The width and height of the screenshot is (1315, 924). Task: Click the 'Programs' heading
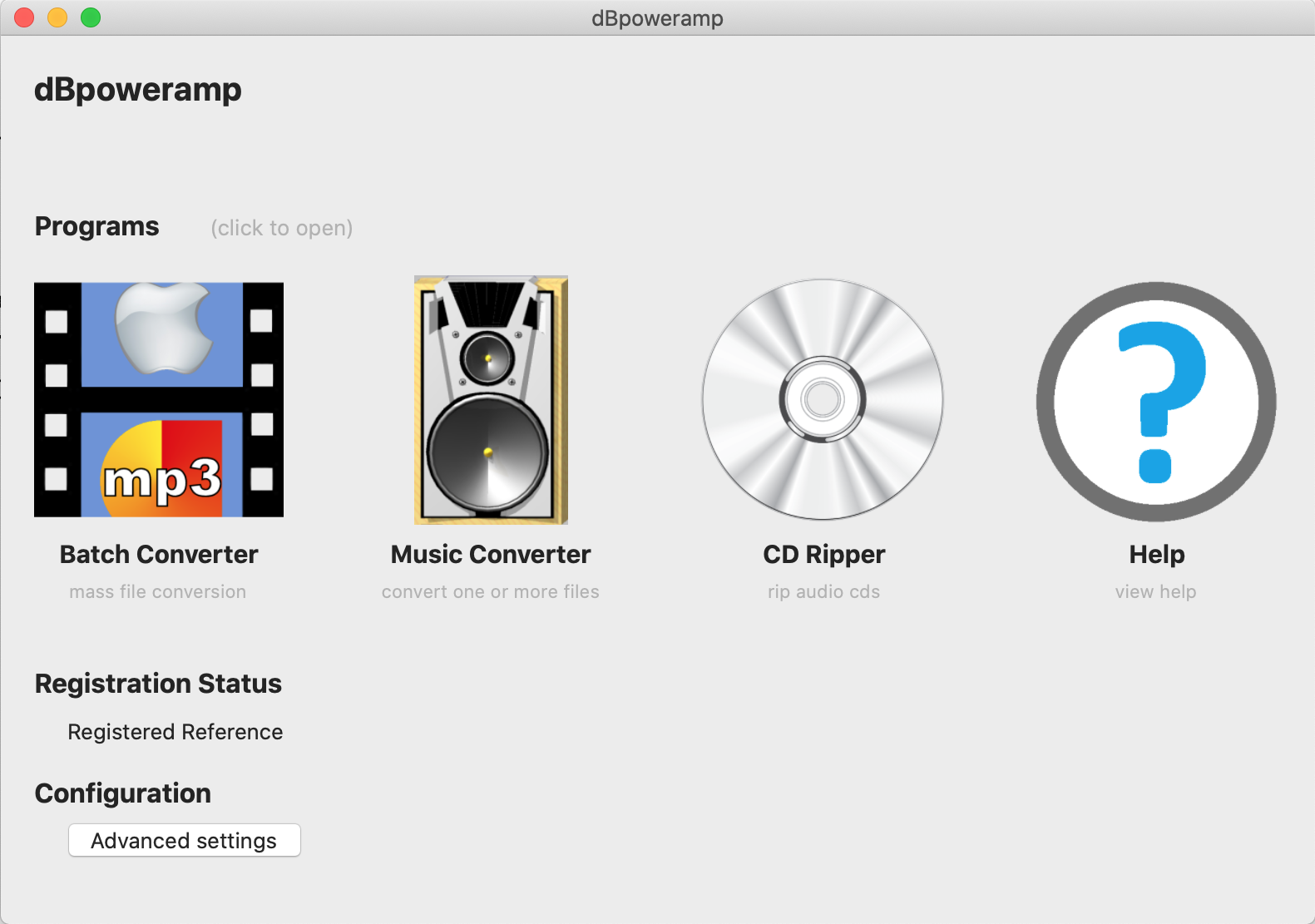pos(97,226)
